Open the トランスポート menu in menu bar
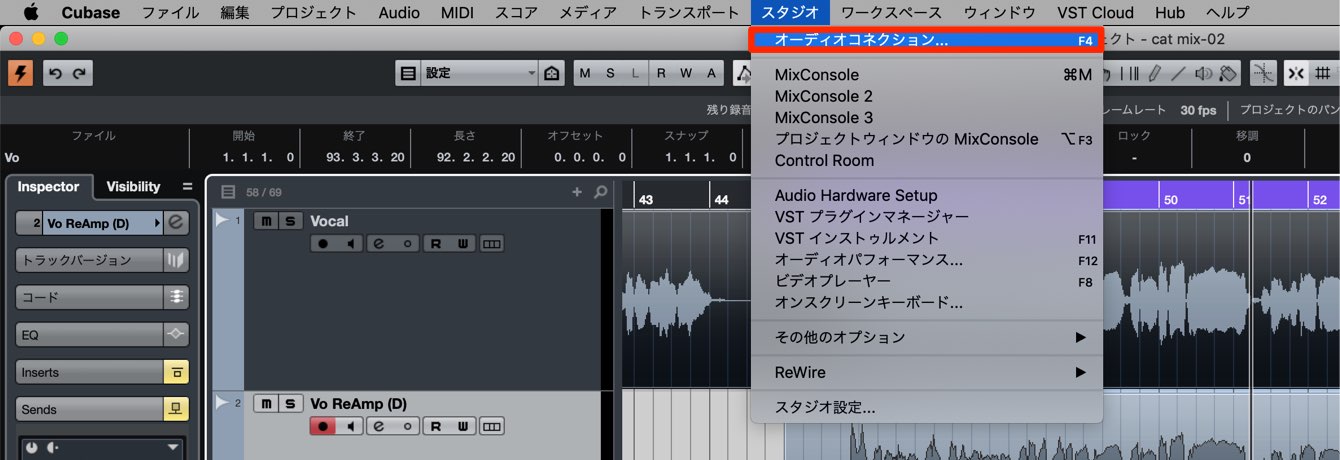Image resolution: width=1340 pixels, height=460 pixels. [x=689, y=12]
